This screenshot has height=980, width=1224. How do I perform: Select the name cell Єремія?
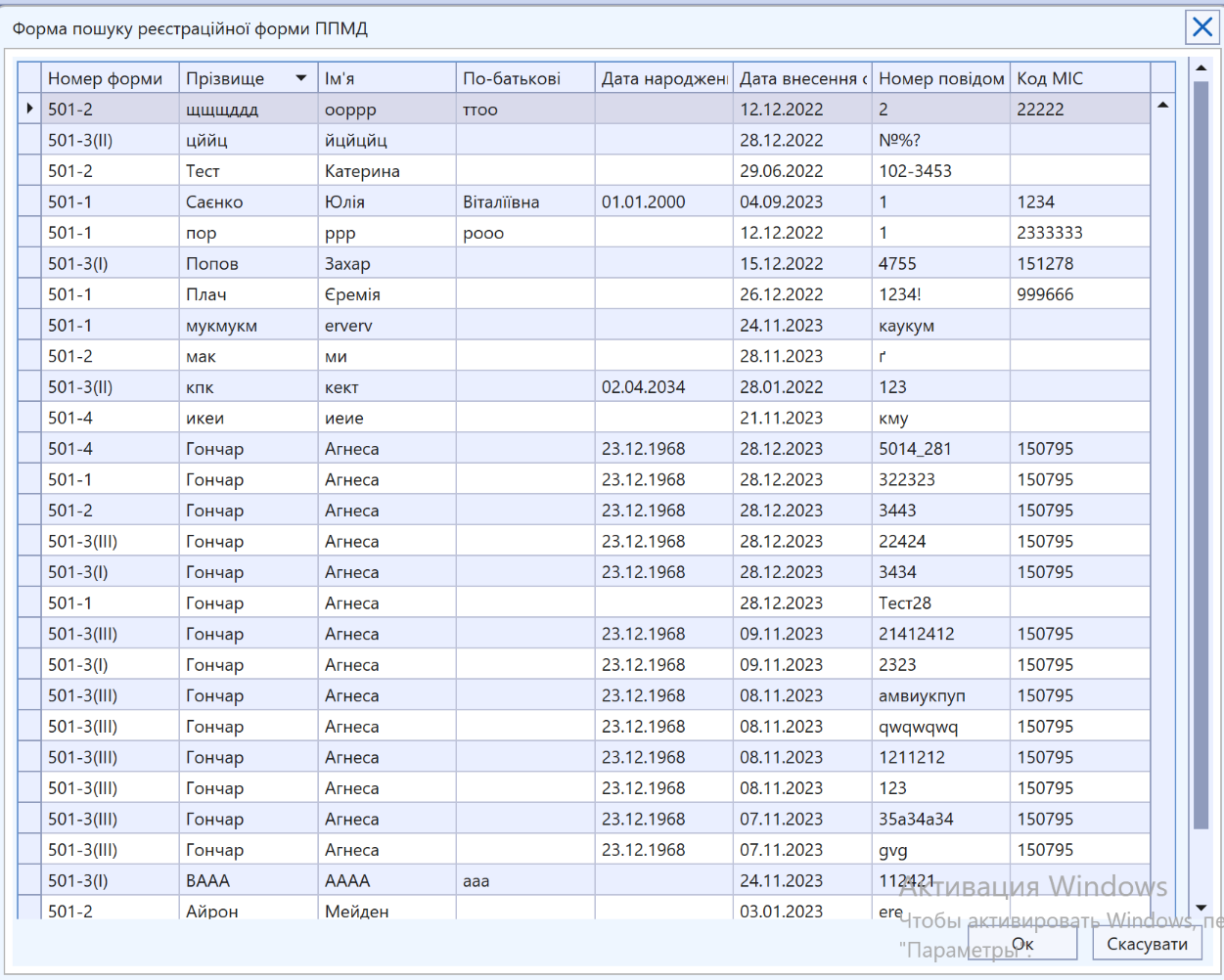point(387,294)
